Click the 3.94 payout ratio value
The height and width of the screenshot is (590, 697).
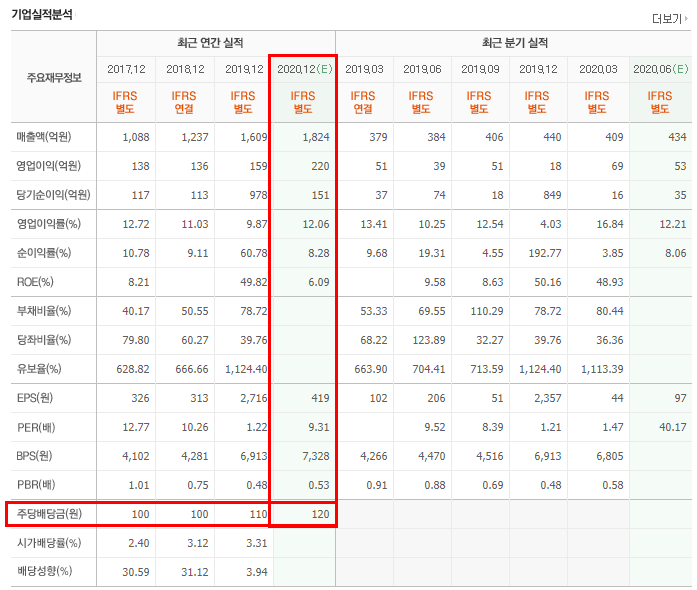point(256,572)
